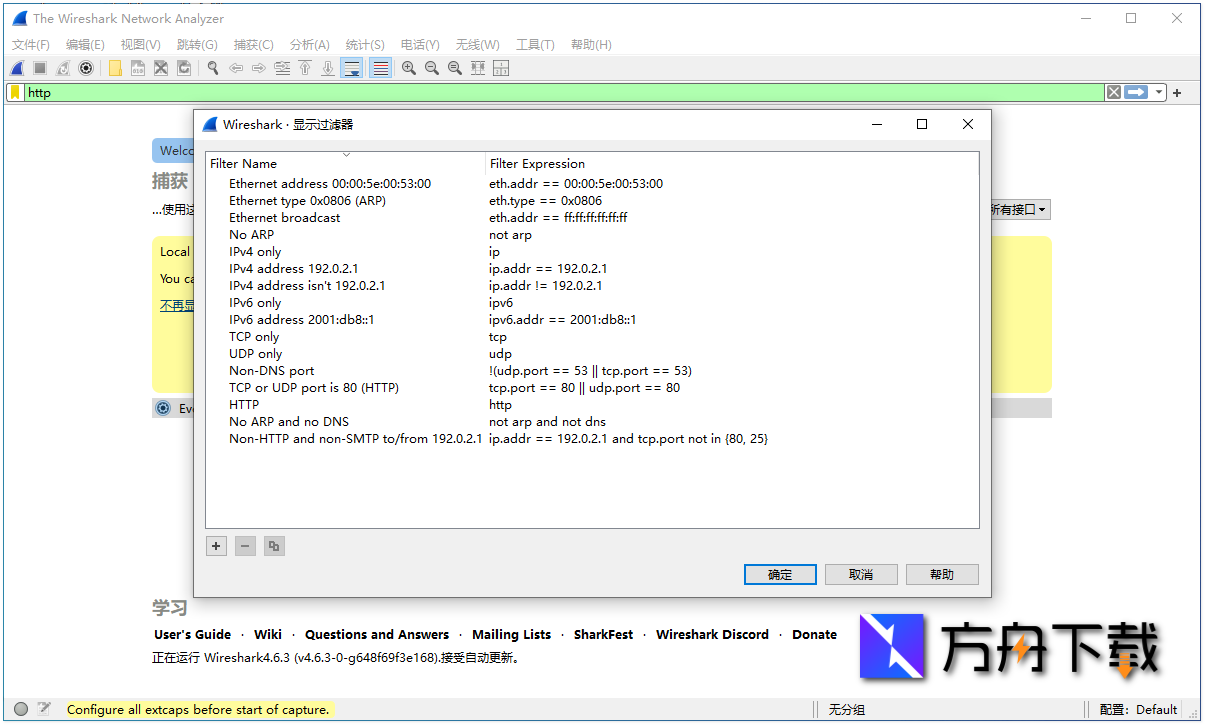Click the display filter bookmark icon
1205x725 pixels.
[x=16, y=92]
